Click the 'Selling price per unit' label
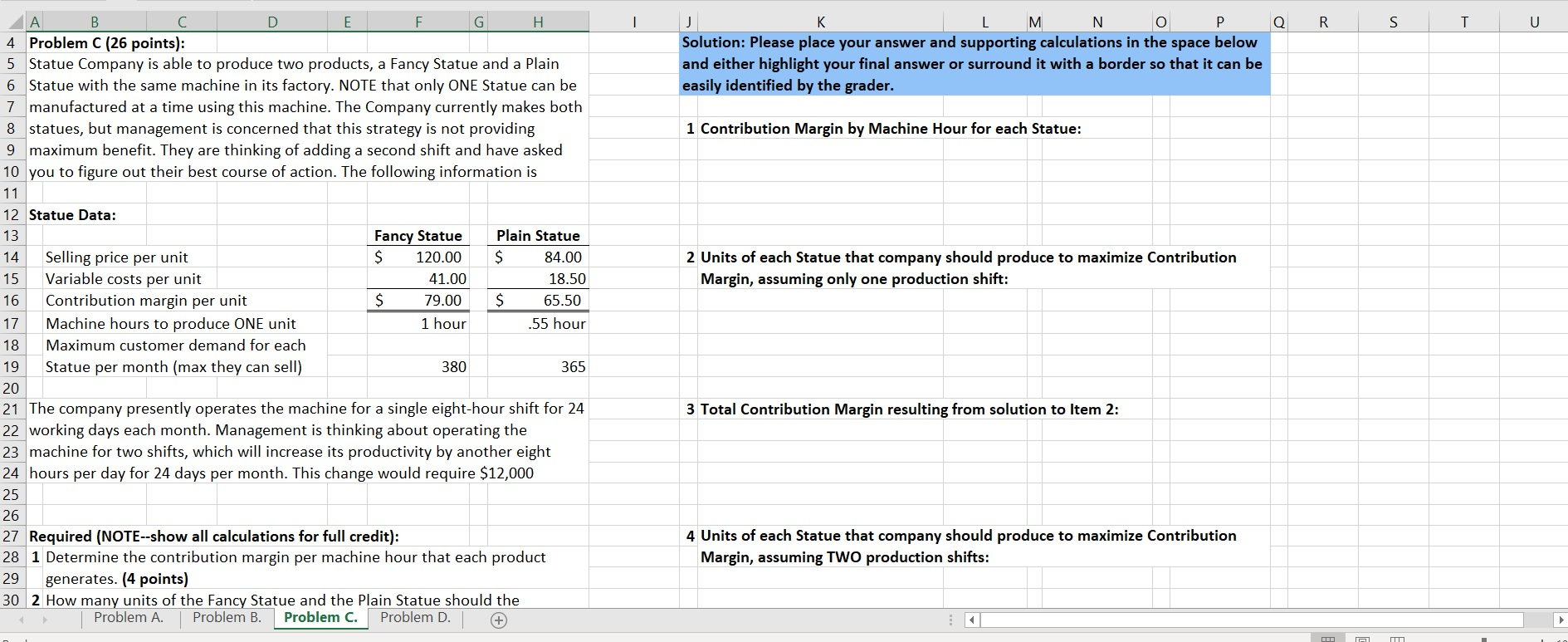 tap(116, 257)
